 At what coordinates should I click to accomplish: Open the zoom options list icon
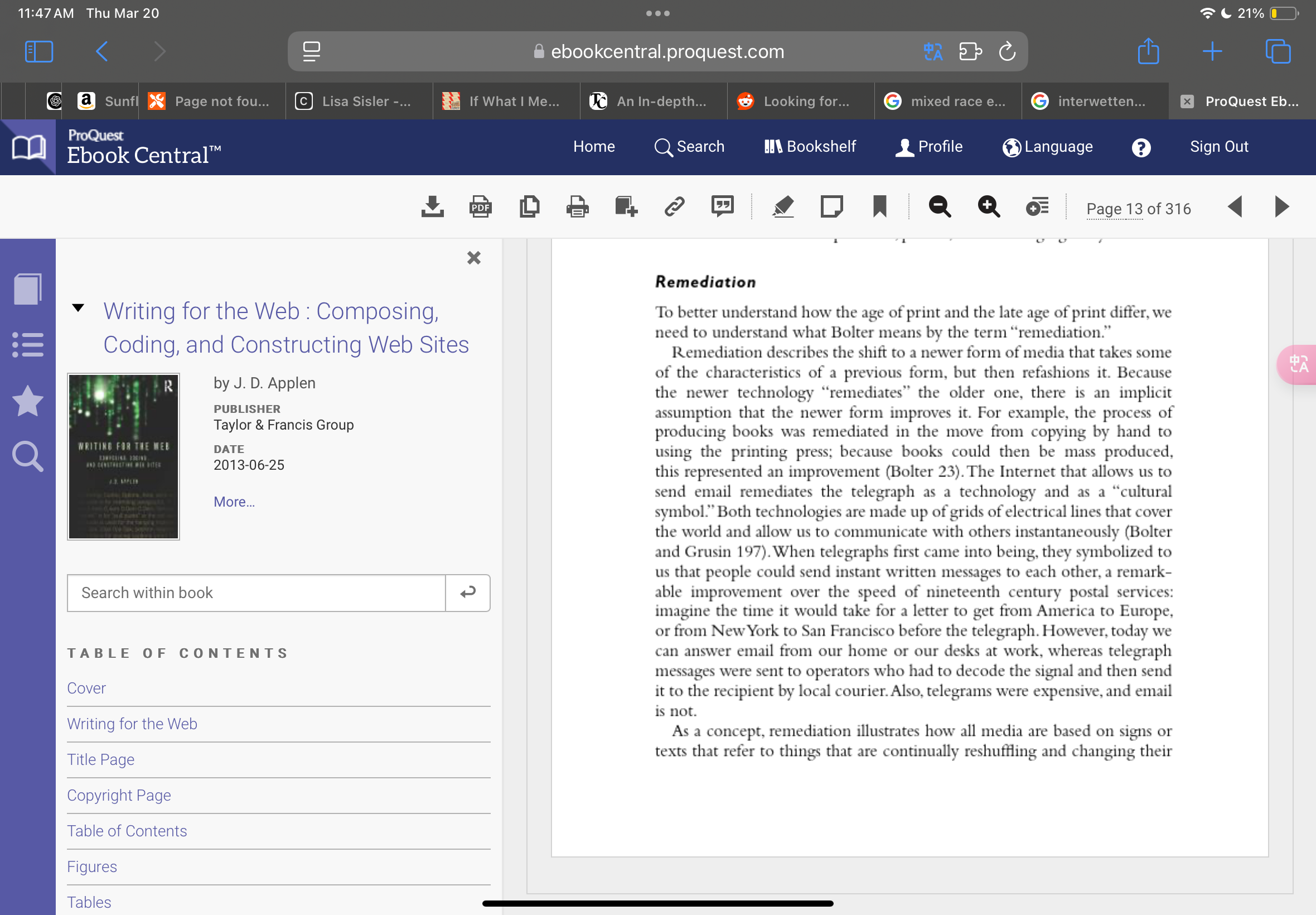[1037, 207]
